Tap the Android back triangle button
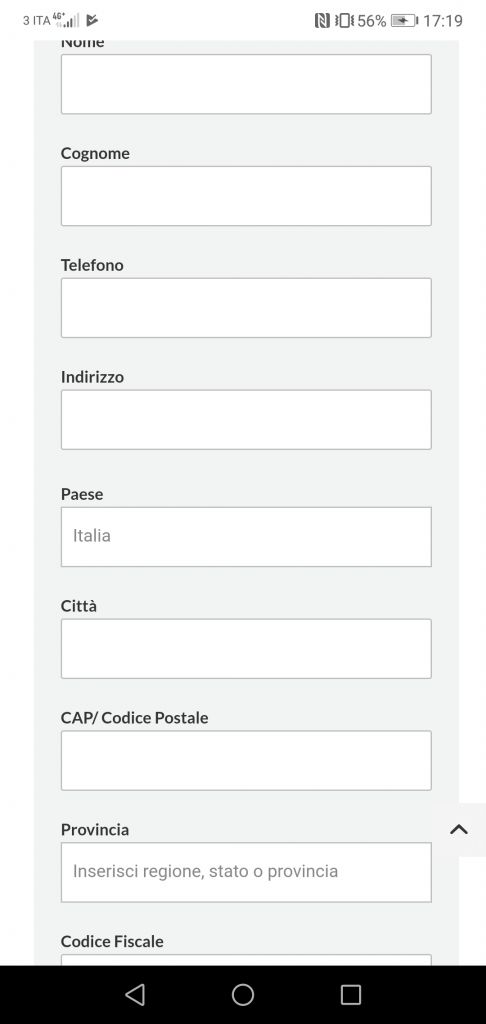This screenshot has width=486, height=1024. (x=135, y=995)
